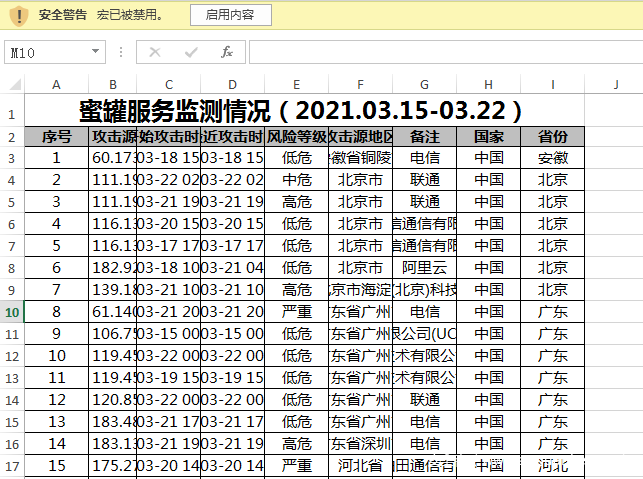Image resolution: width=643 pixels, height=479 pixels.
Task: Select the 严重 cell in row 10
Action: click(296, 312)
